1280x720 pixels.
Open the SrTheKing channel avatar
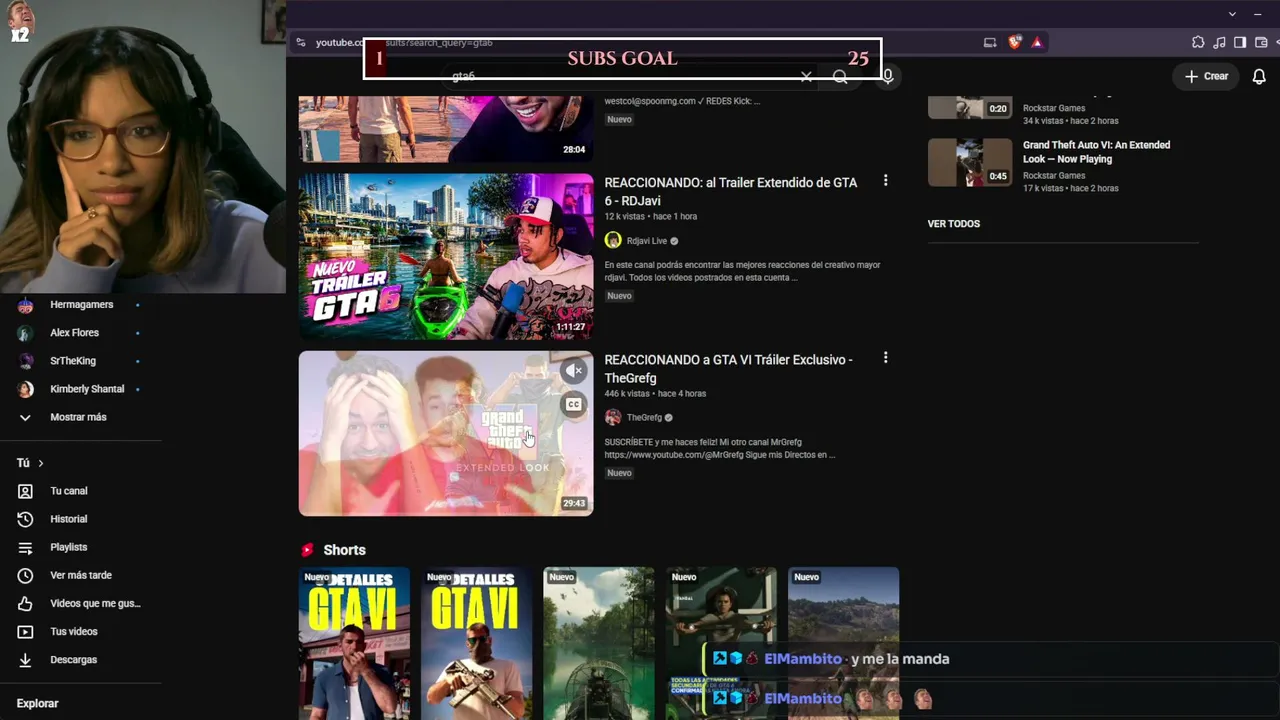click(26, 361)
